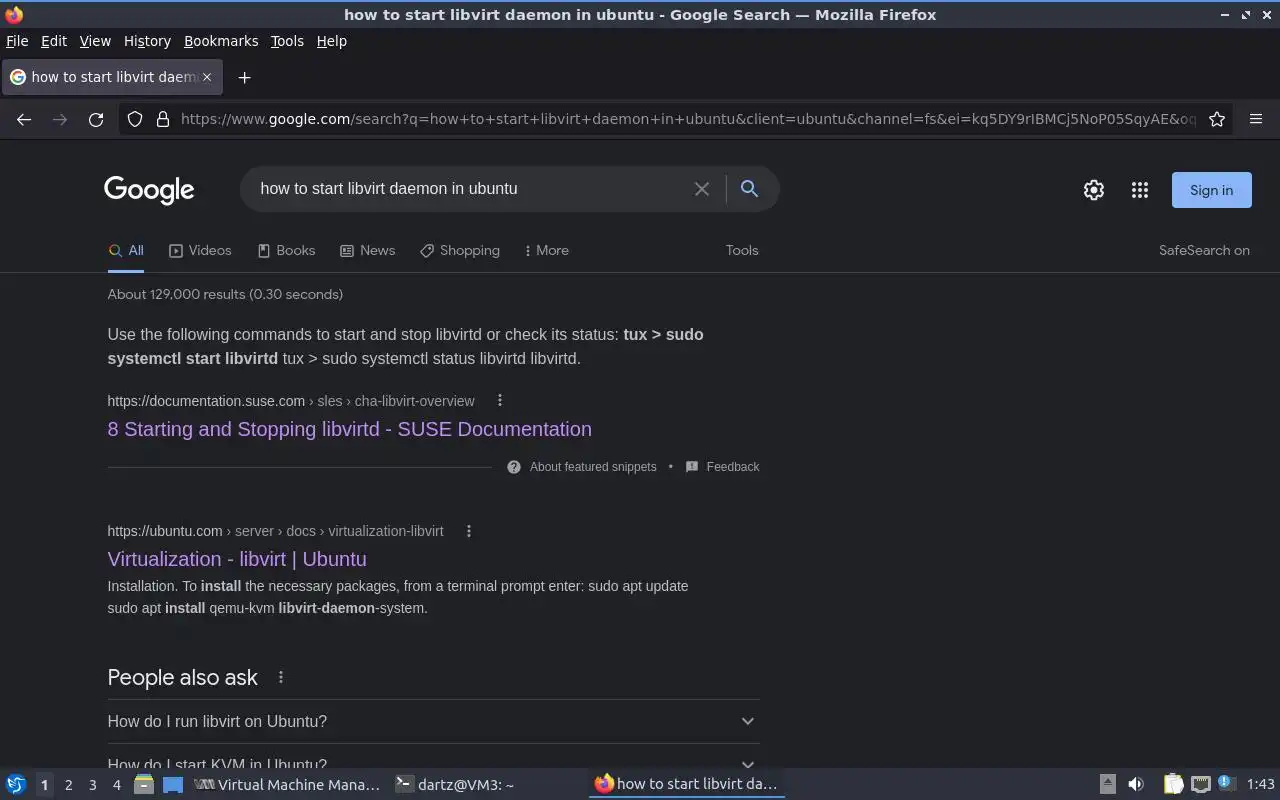Image resolution: width=1280 pixels, height=800 pixels.
Task: Open the Bookmarks menu
Action: 221,41
